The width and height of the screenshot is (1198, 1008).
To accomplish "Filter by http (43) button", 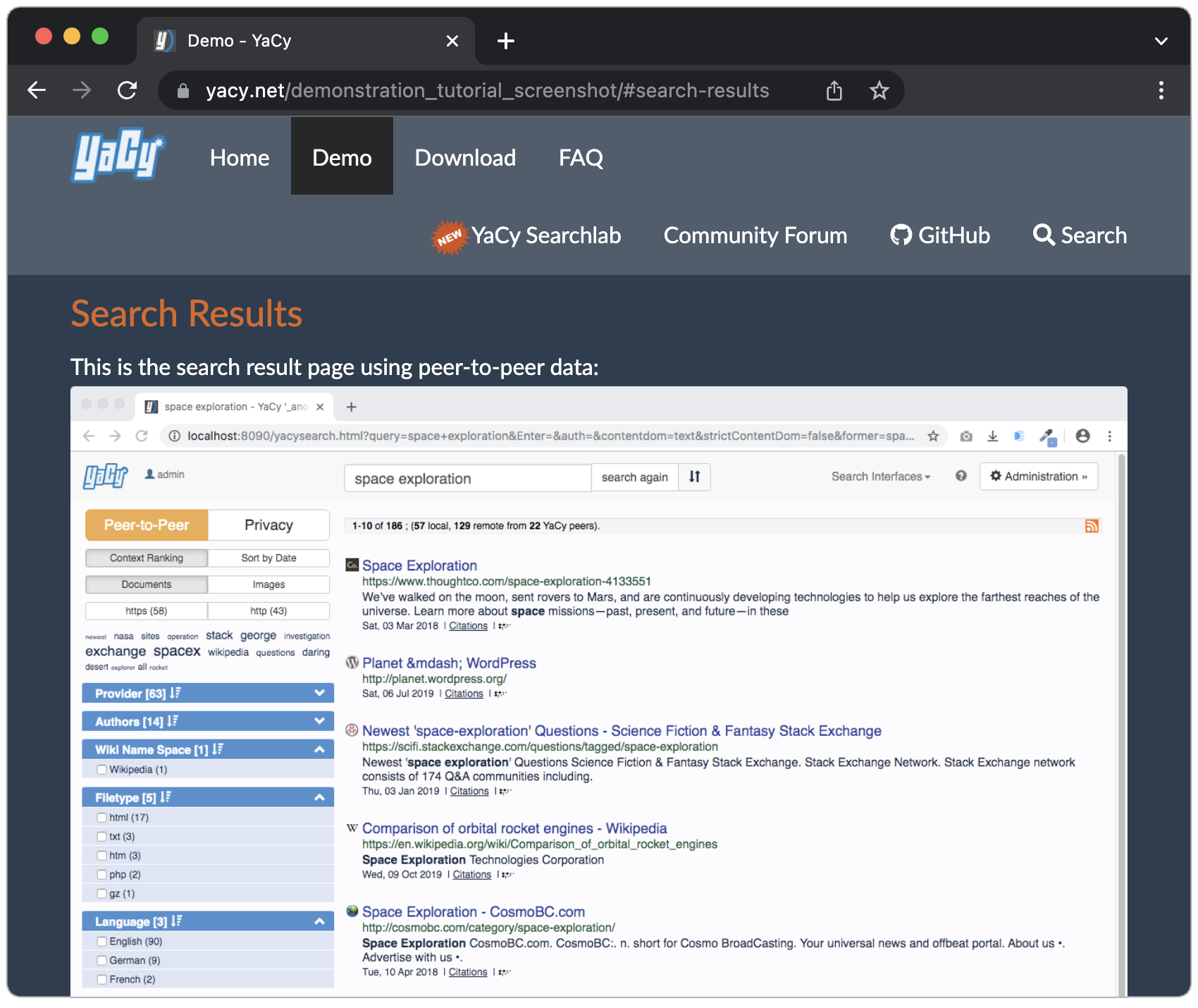I will pyautogui.click(x=268, y=610).
